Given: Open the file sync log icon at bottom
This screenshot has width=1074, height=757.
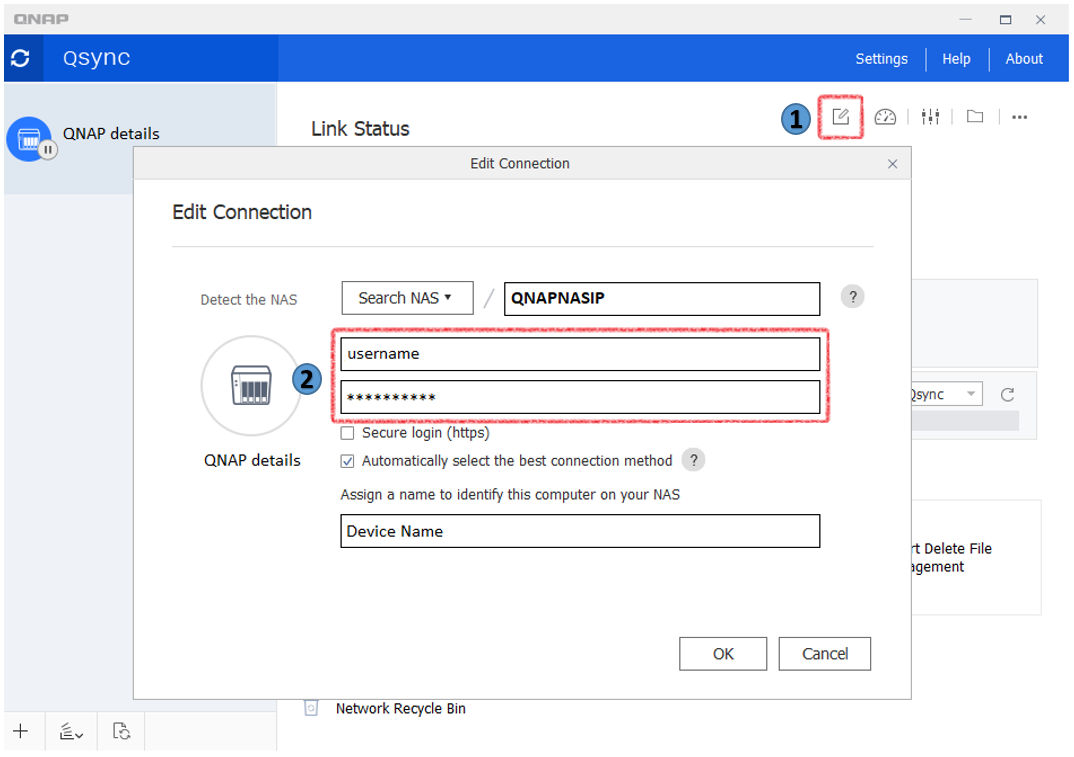Looking at the screenshot, I should [x=121, y=731].
